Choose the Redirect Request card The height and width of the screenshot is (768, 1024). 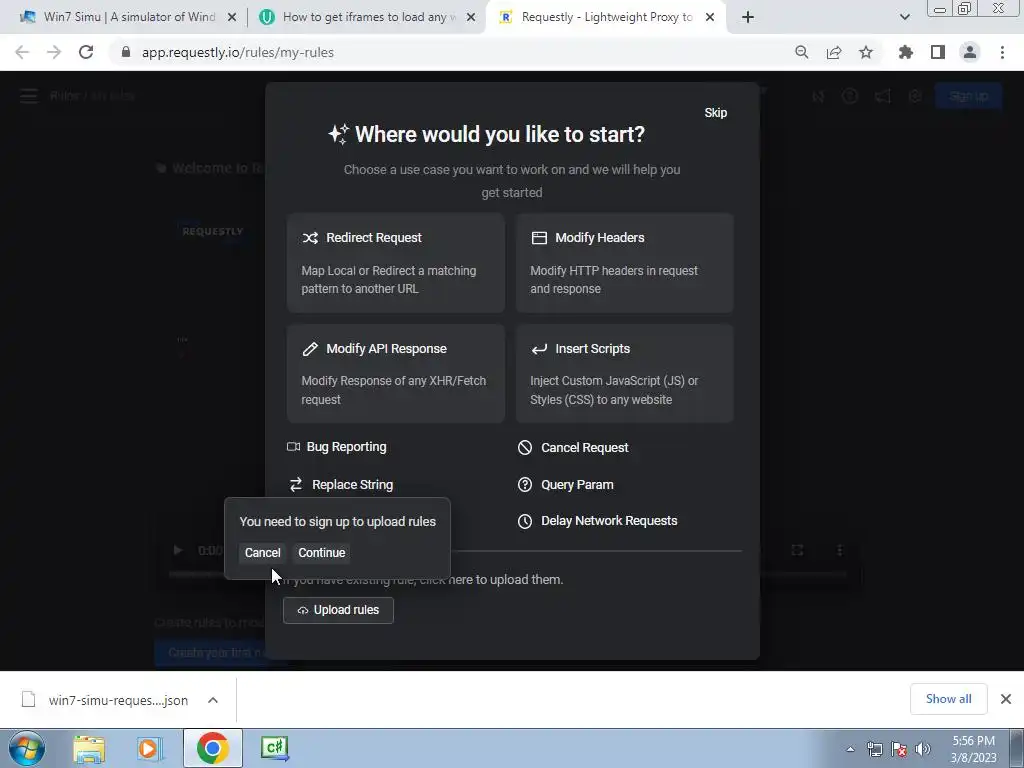[x=396, y=263]
